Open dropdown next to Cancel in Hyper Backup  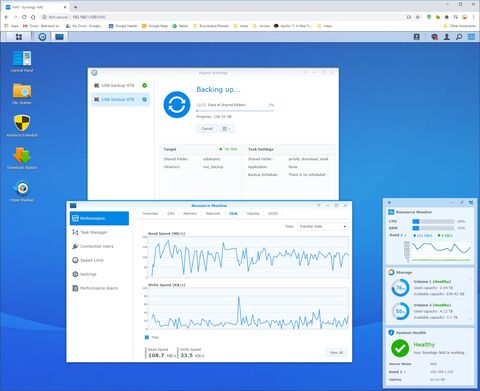pos(227,129)
